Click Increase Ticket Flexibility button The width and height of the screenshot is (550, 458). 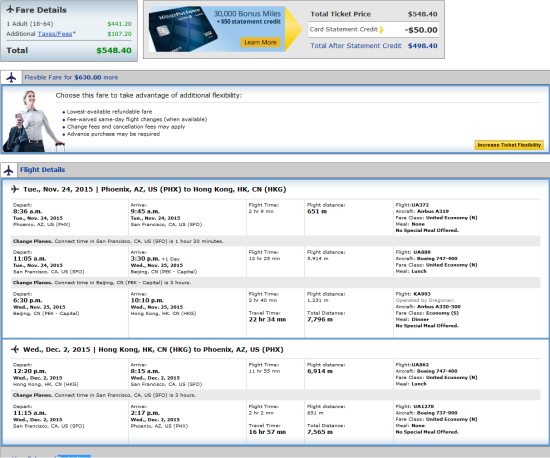(x=509, y=145)
